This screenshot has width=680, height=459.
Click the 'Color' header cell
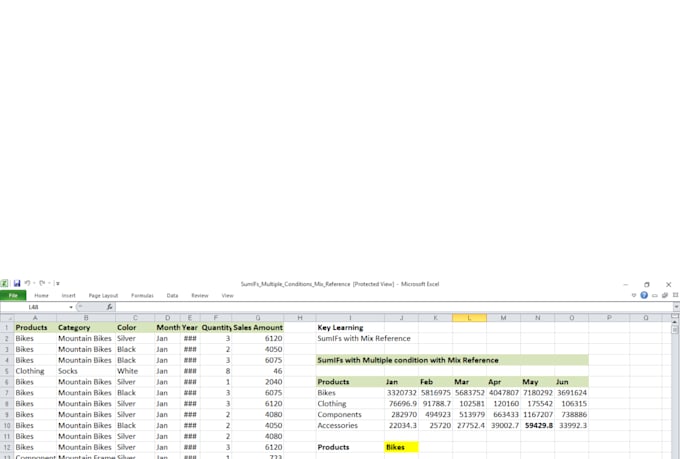[135, 328]
